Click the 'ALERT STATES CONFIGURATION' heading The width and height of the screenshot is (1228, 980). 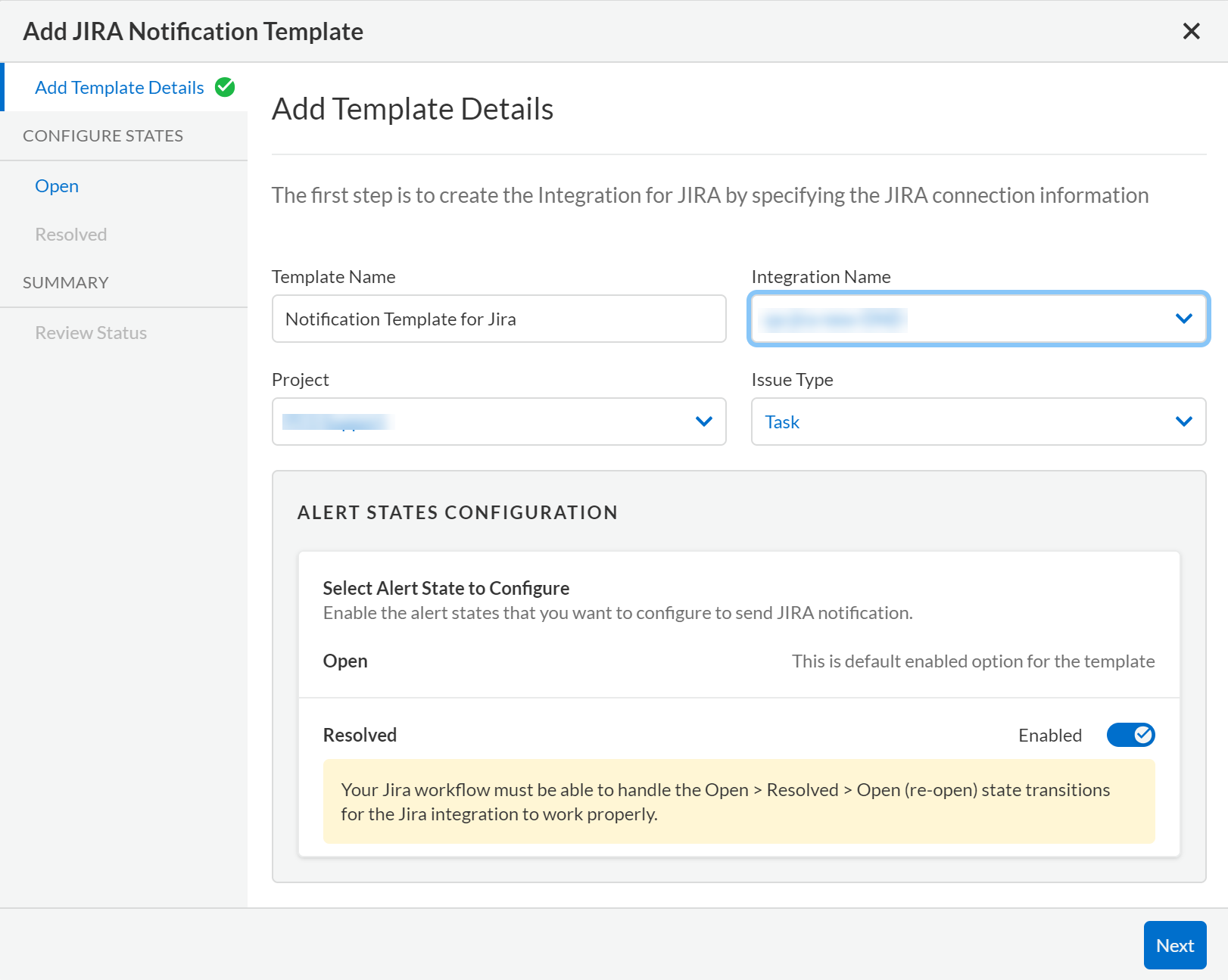tap(457, 512)
